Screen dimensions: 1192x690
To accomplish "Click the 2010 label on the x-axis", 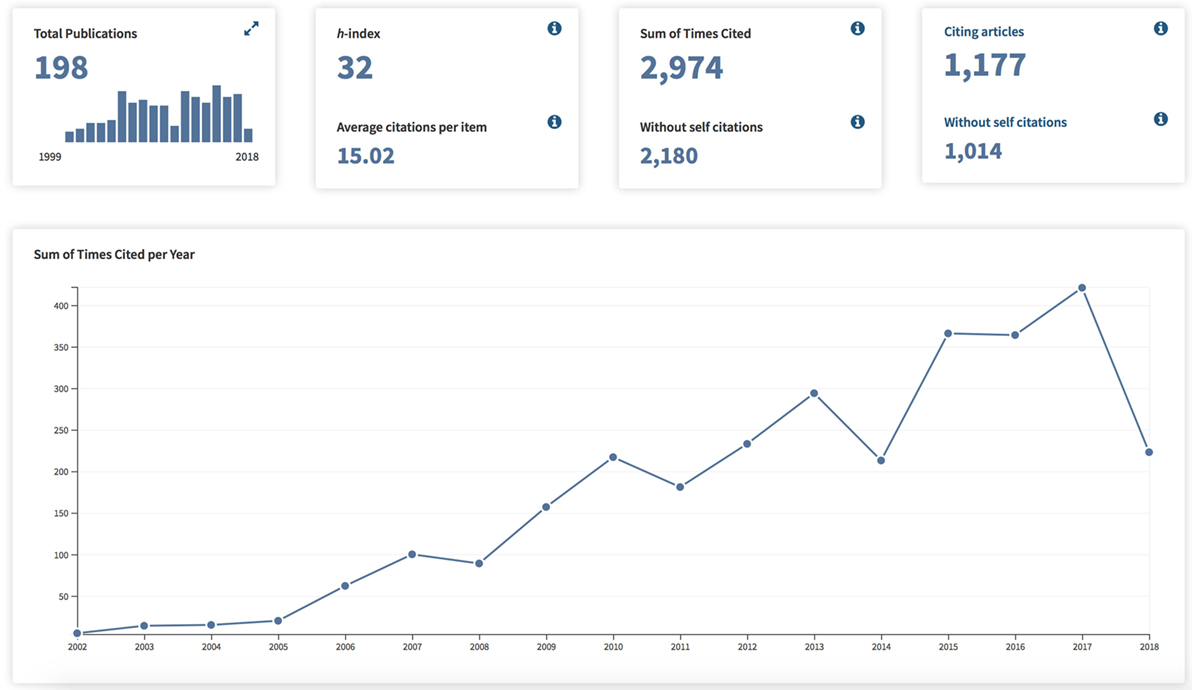I will [613, 647].
